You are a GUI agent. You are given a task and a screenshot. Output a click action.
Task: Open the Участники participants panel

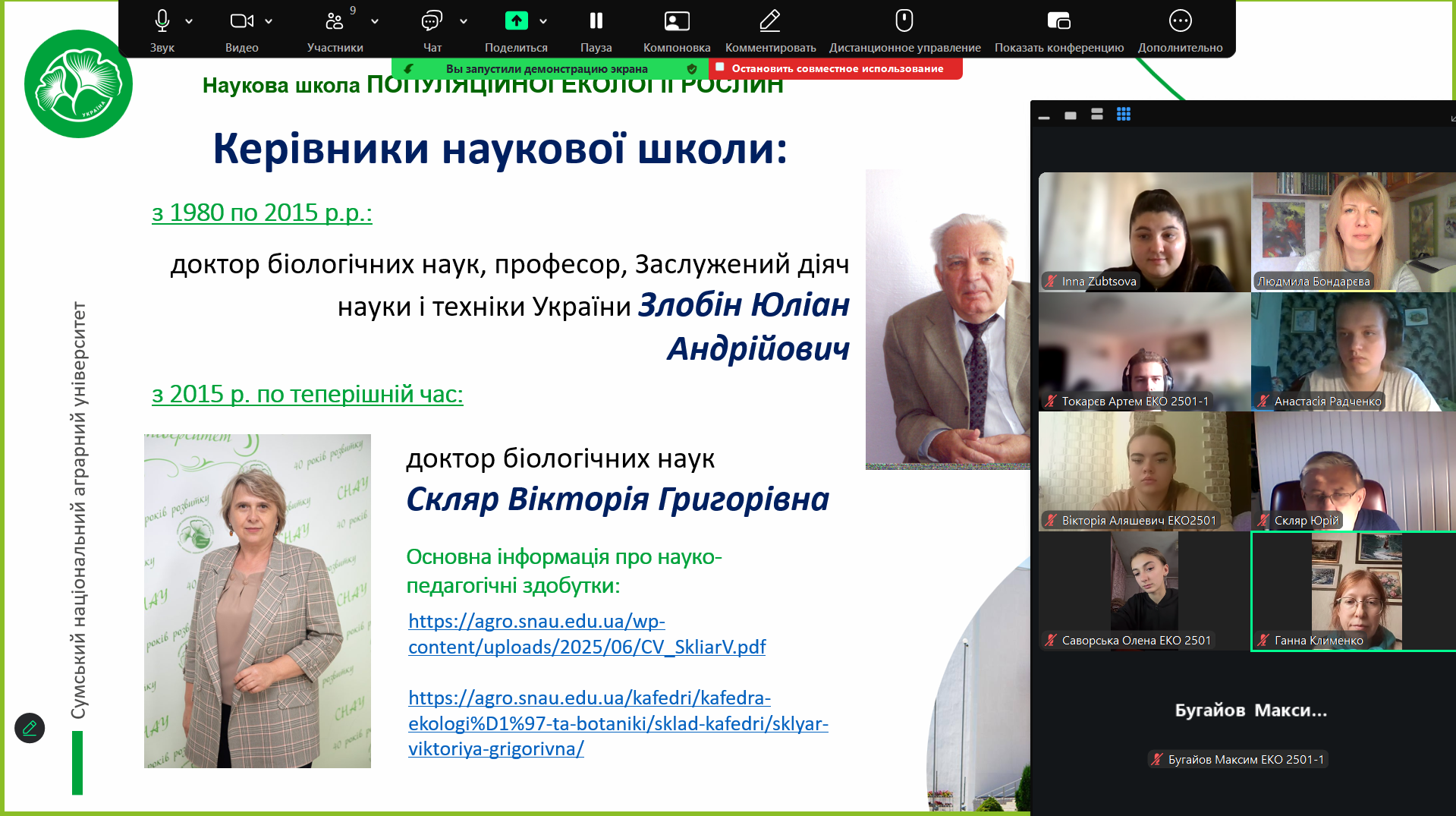point(335,21)
